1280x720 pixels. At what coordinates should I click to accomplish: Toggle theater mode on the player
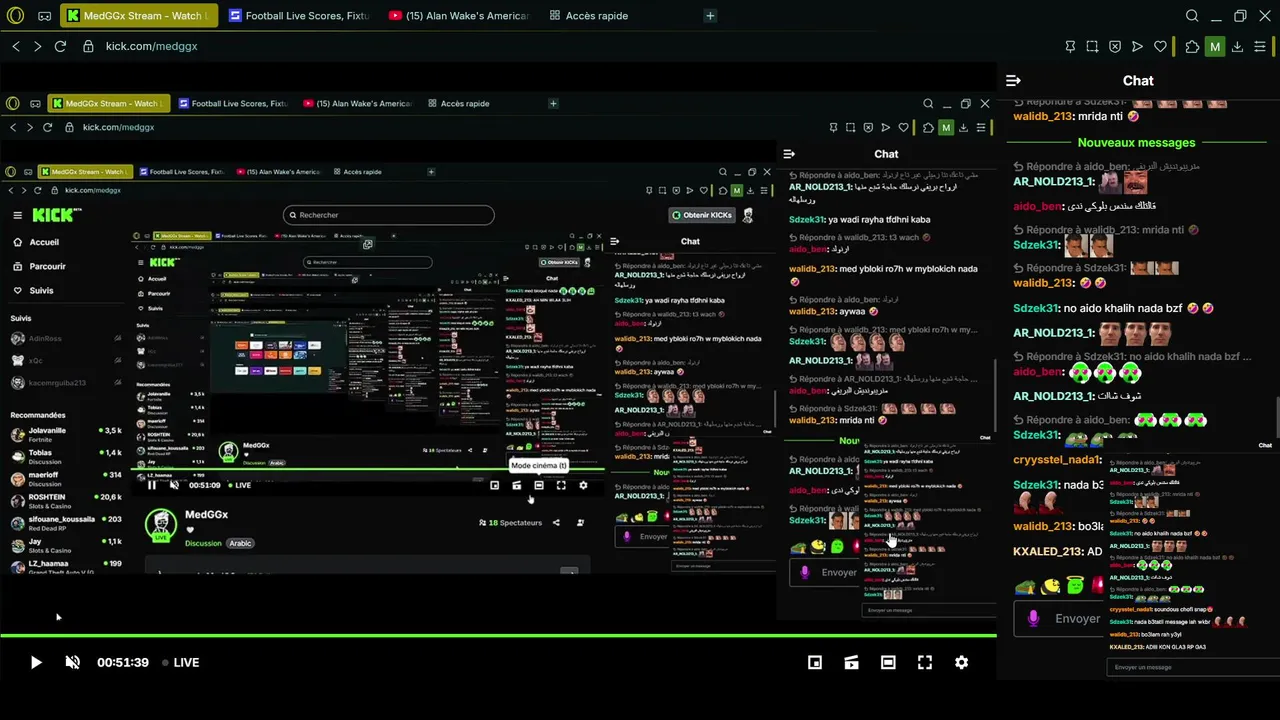888,662
